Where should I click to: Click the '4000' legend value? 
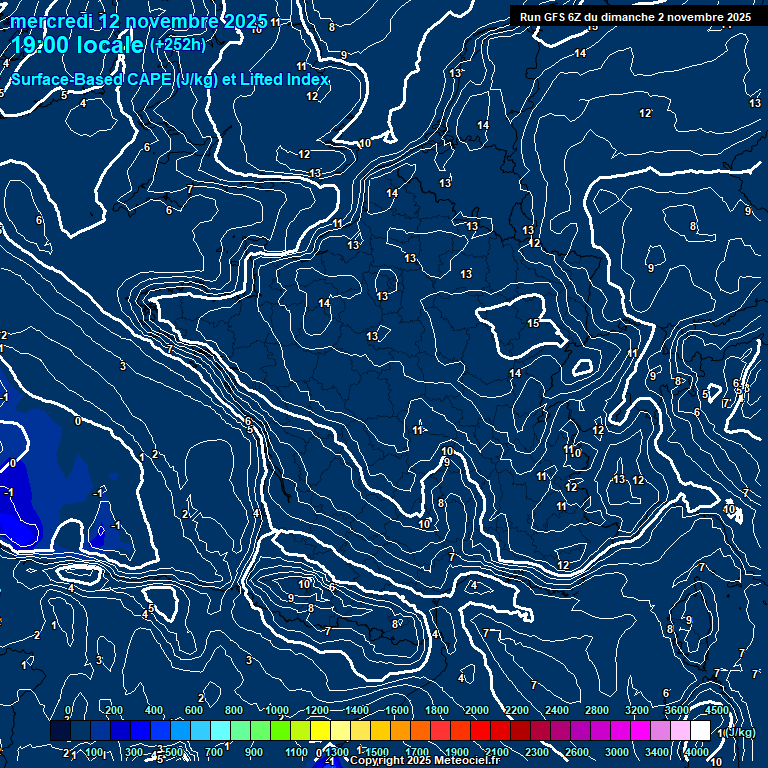coord(696,752)
